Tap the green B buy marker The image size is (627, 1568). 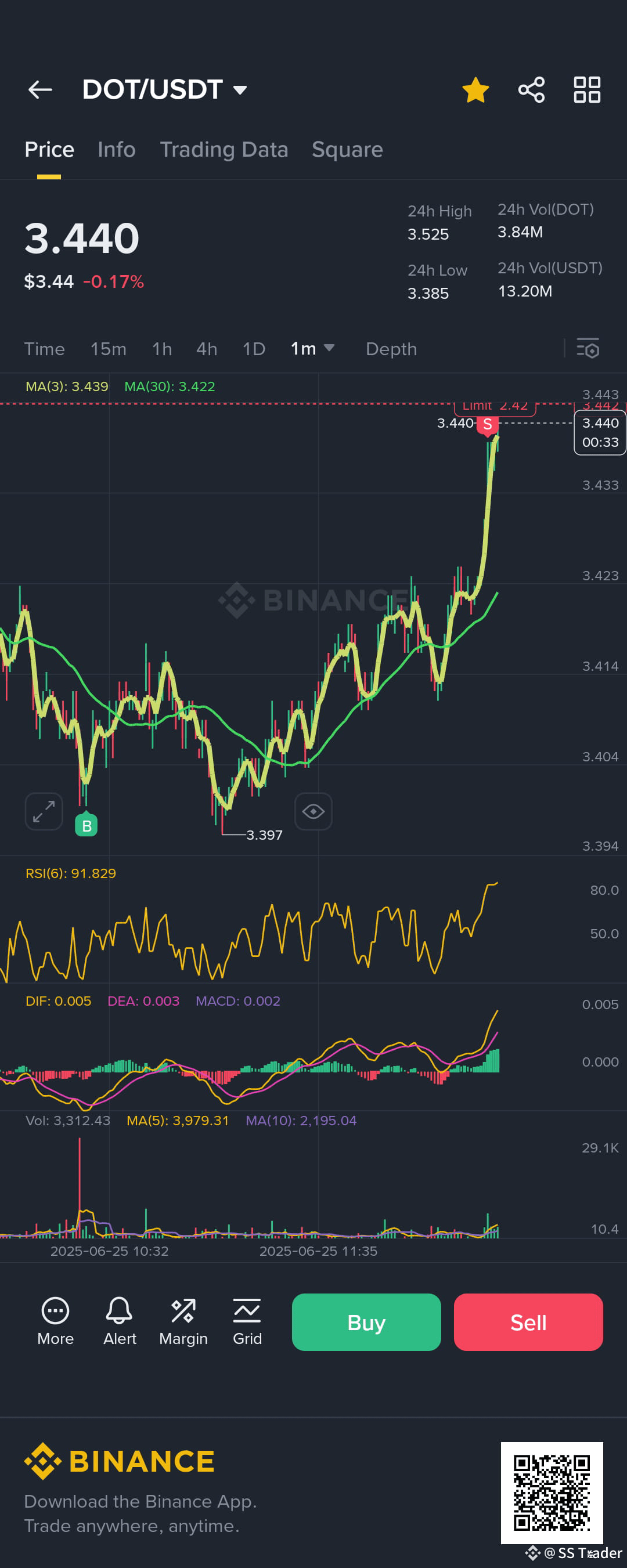87,825
